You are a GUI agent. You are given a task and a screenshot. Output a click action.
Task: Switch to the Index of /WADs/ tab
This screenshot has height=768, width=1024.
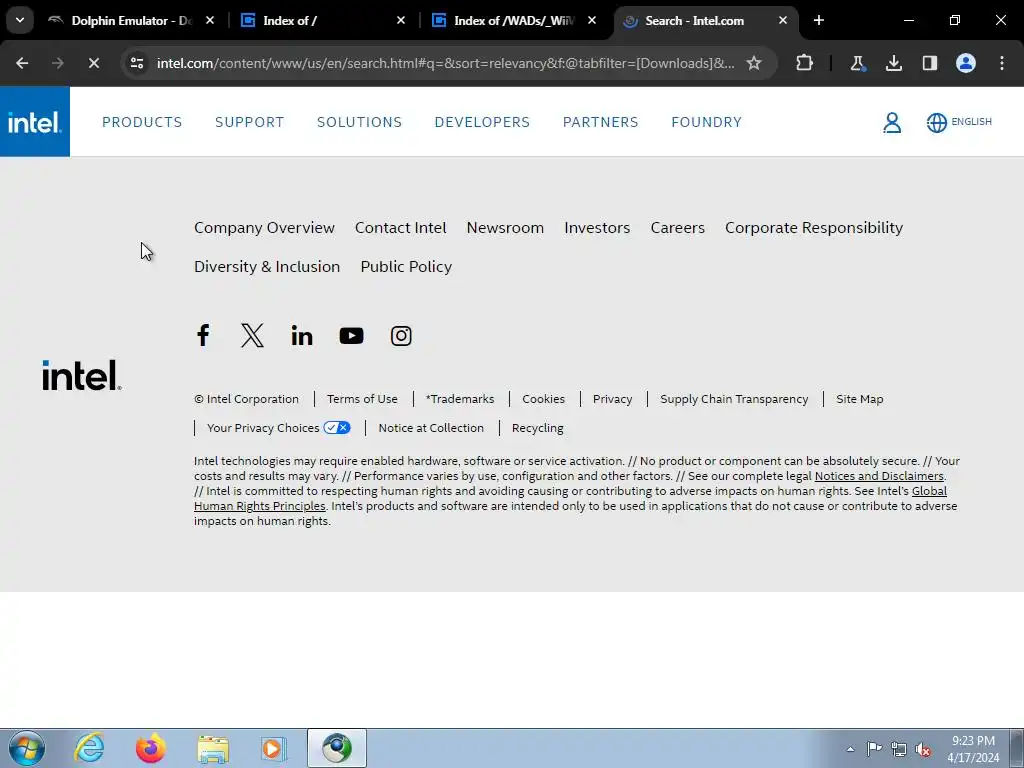[x=513, y=20]
